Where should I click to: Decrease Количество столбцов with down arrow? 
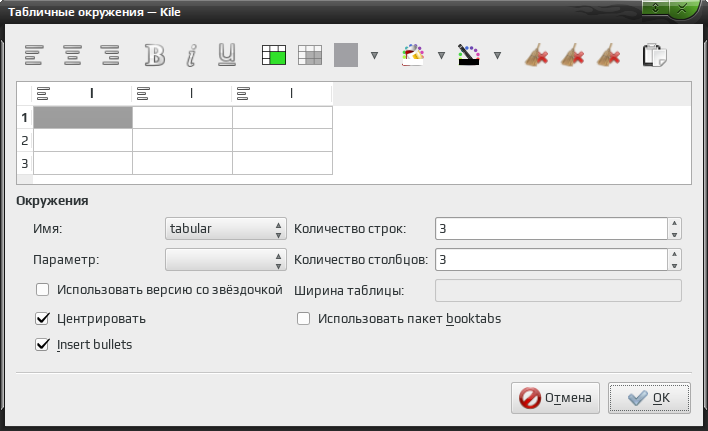point(674,265)
